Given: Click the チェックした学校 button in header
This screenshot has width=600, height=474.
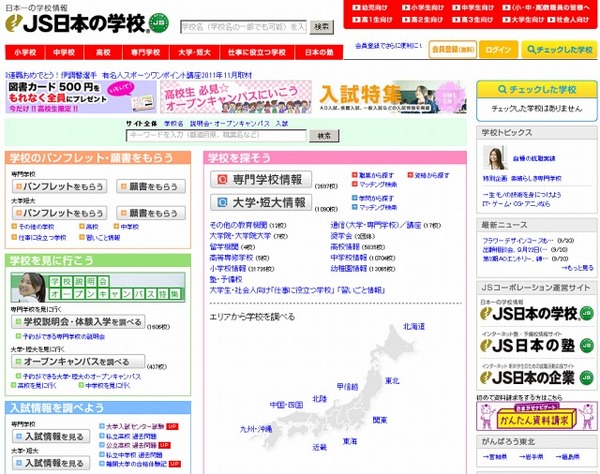Looking at the screenshot, I should coord(559,49).
